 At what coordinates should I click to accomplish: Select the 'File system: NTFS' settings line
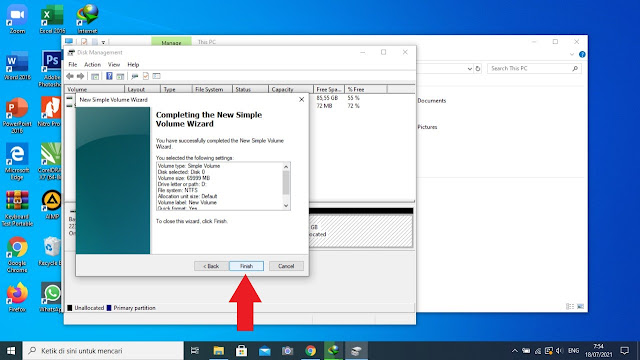tap(178, 190)
